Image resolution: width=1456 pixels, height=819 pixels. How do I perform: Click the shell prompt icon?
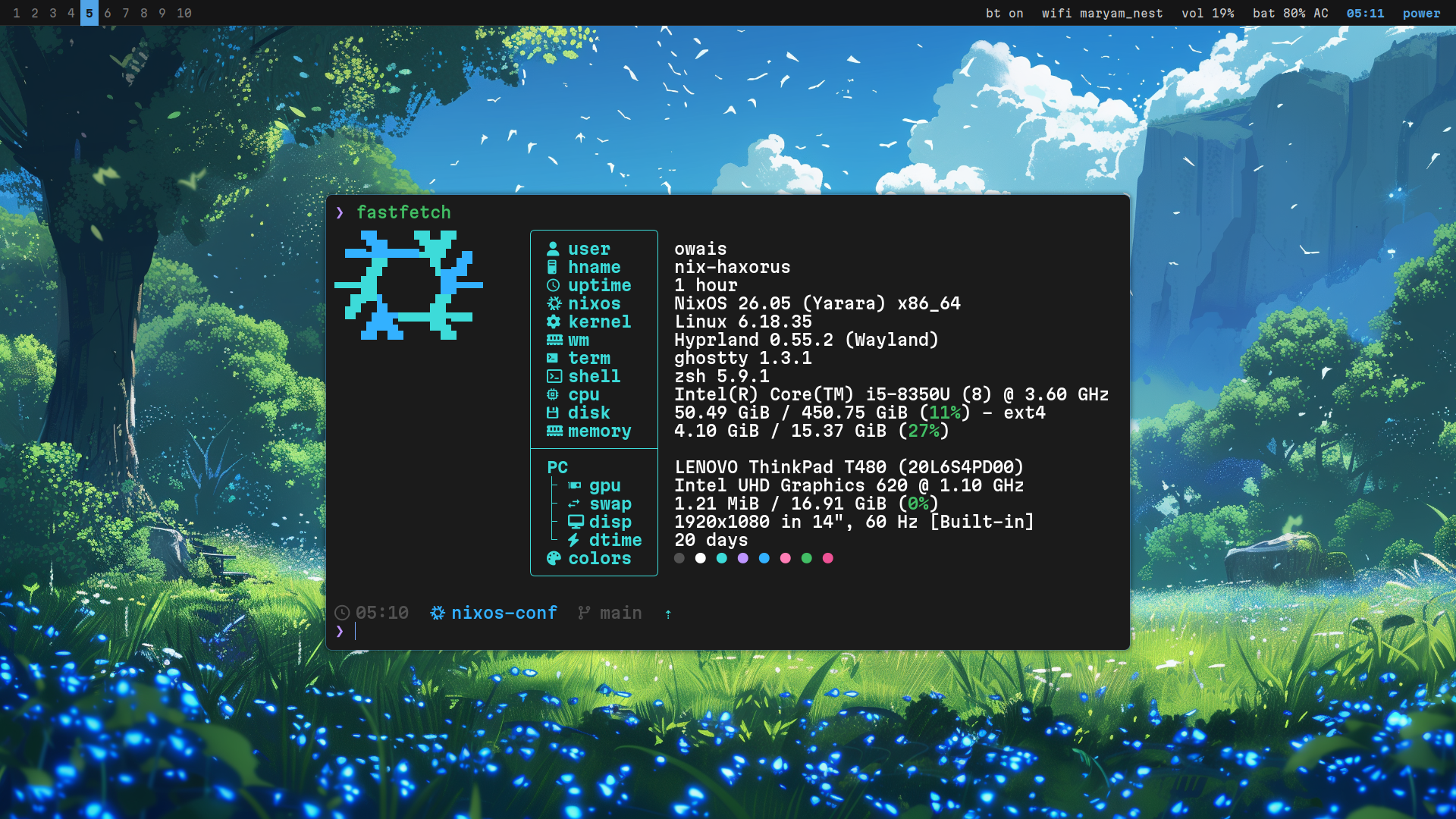click(554, 376)
